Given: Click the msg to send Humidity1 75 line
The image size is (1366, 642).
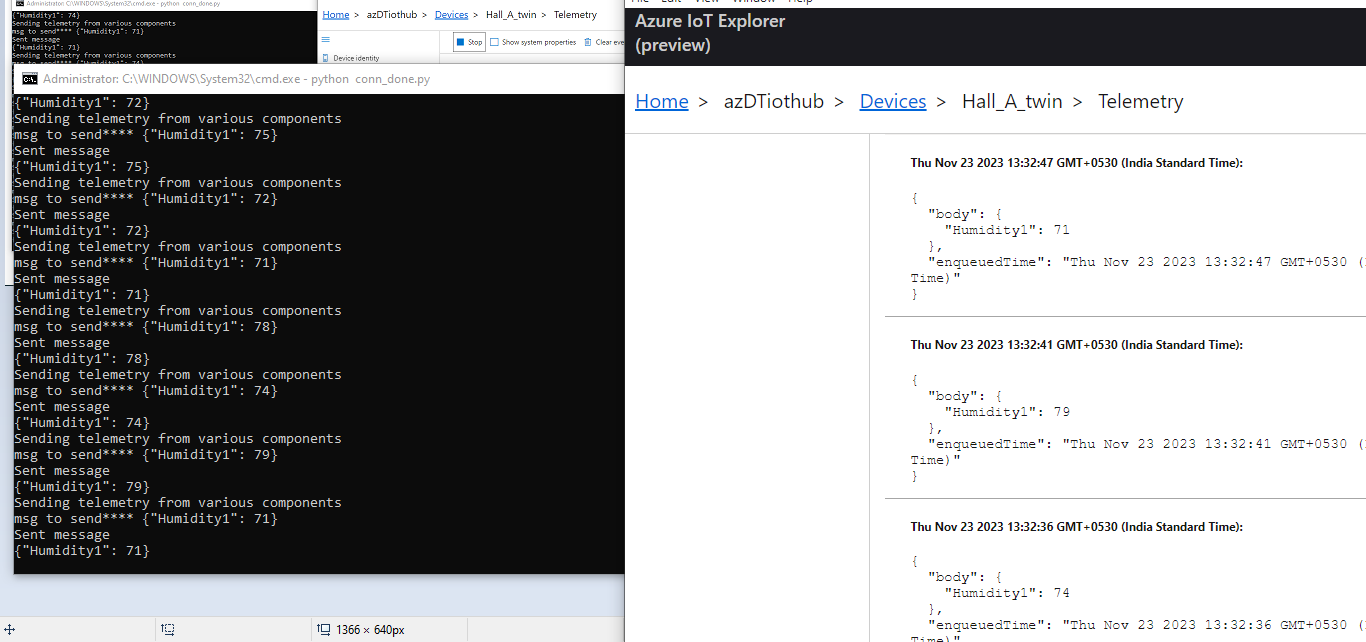Looking at the screenshot, I should click(146, 135).
